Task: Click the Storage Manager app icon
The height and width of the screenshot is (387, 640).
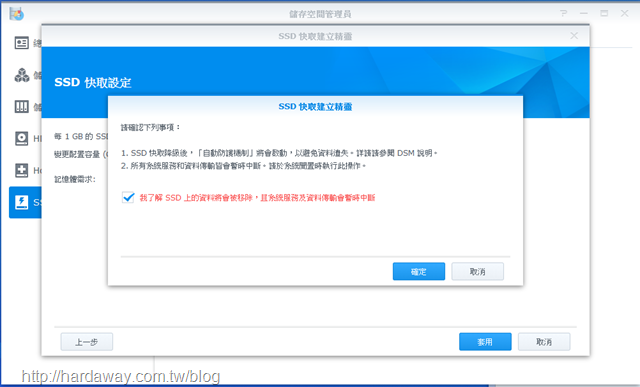Action: point(17,13)
